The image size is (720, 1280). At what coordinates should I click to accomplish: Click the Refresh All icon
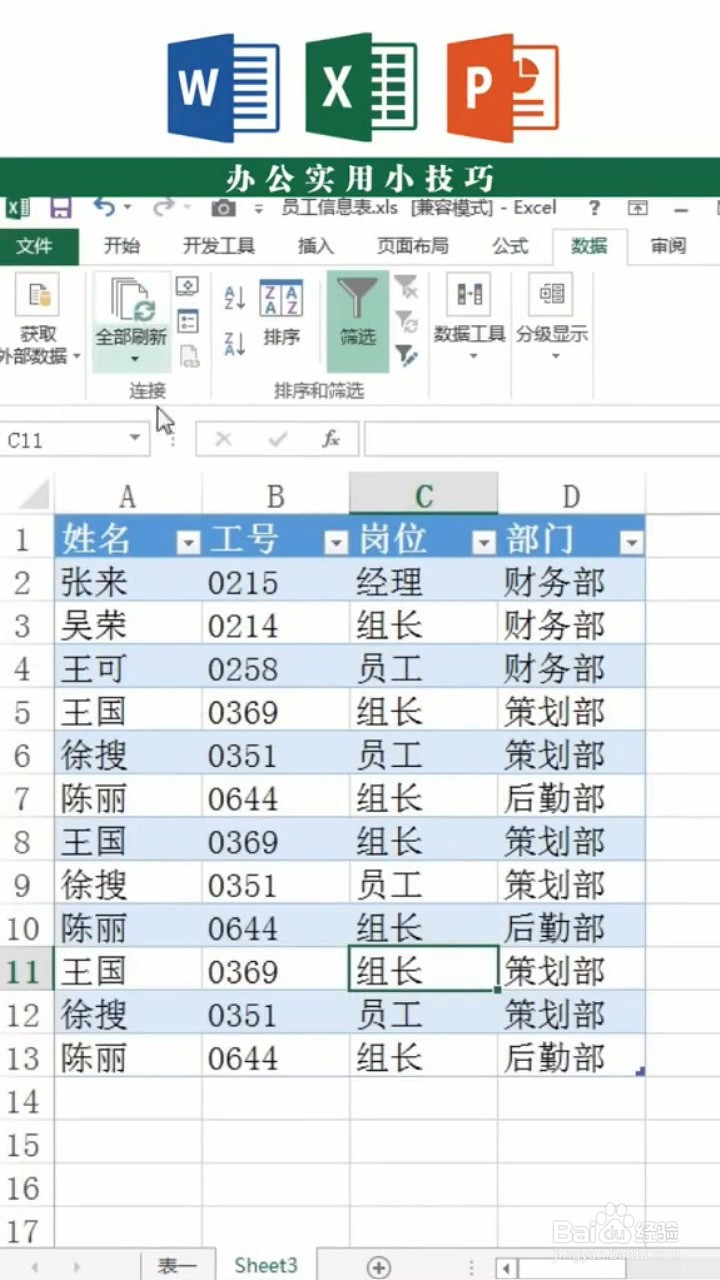[x=132, y=299]
